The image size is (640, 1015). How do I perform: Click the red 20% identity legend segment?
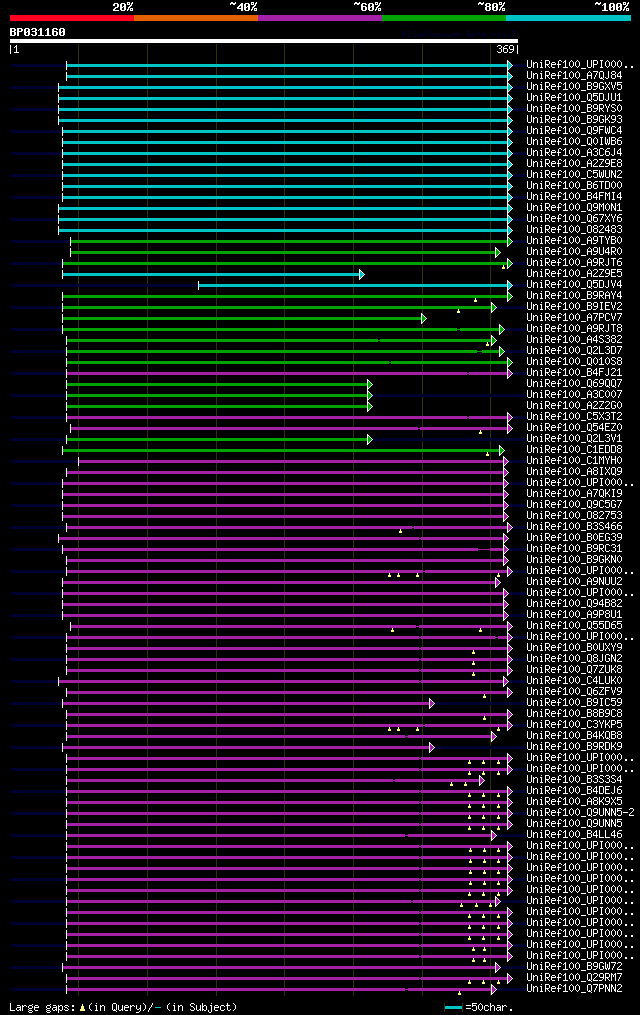click(x=72, y=18)
